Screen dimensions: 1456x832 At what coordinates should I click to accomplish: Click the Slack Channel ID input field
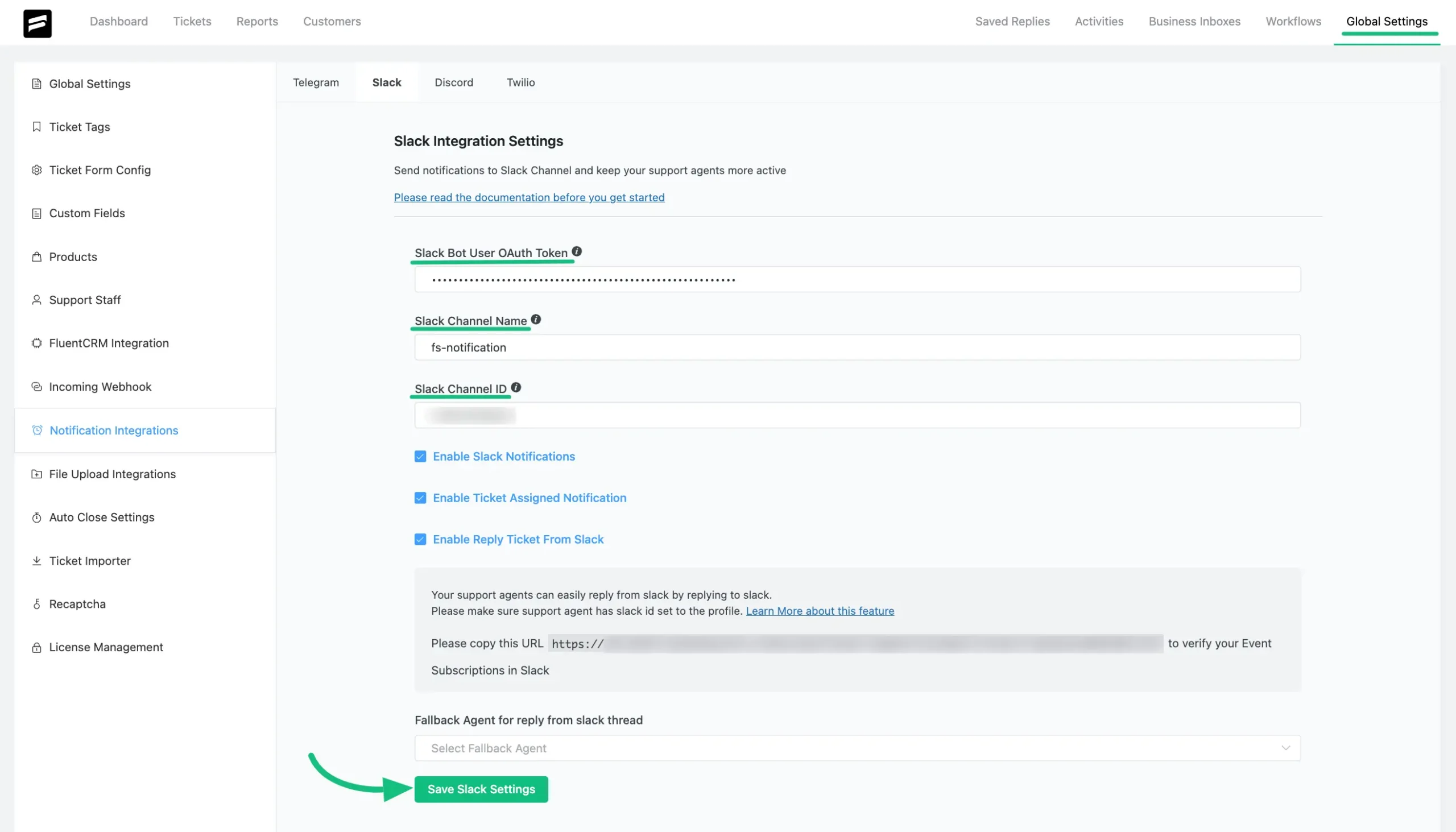[x=858, y=415]
